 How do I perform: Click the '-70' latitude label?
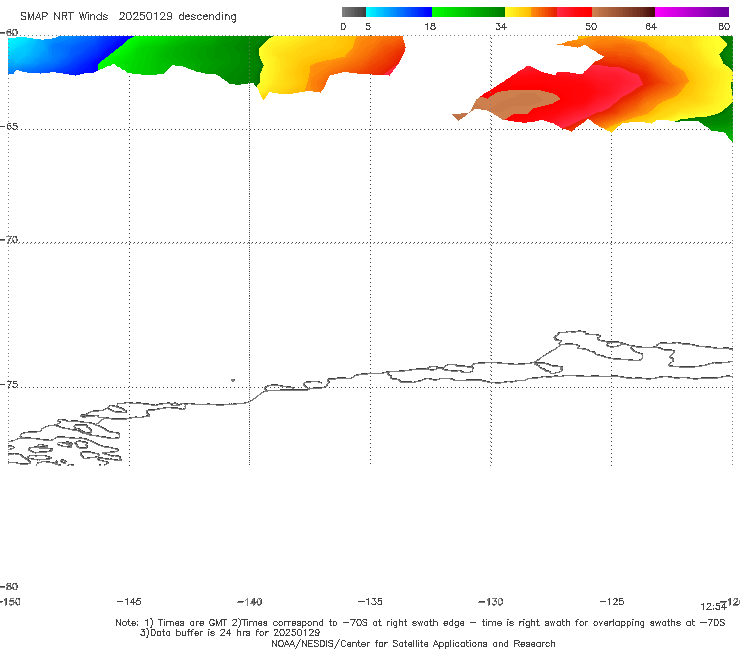[9, 240]
